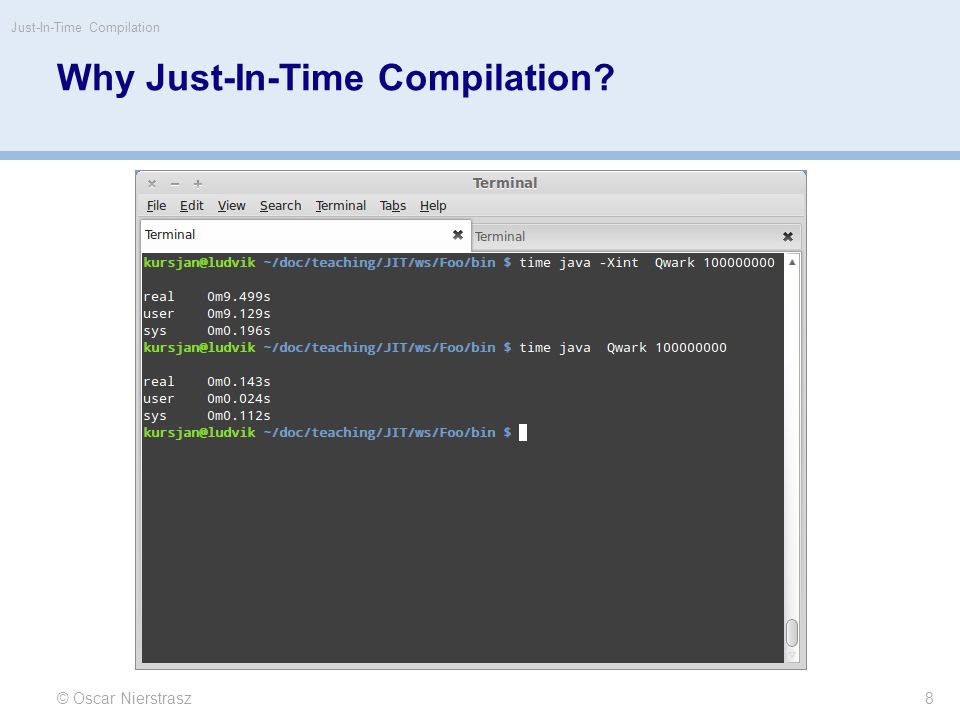Viewport: 960px width, 720px height.
Task: Select the first active Terminal tab
Action: click(x=306, y=235)
